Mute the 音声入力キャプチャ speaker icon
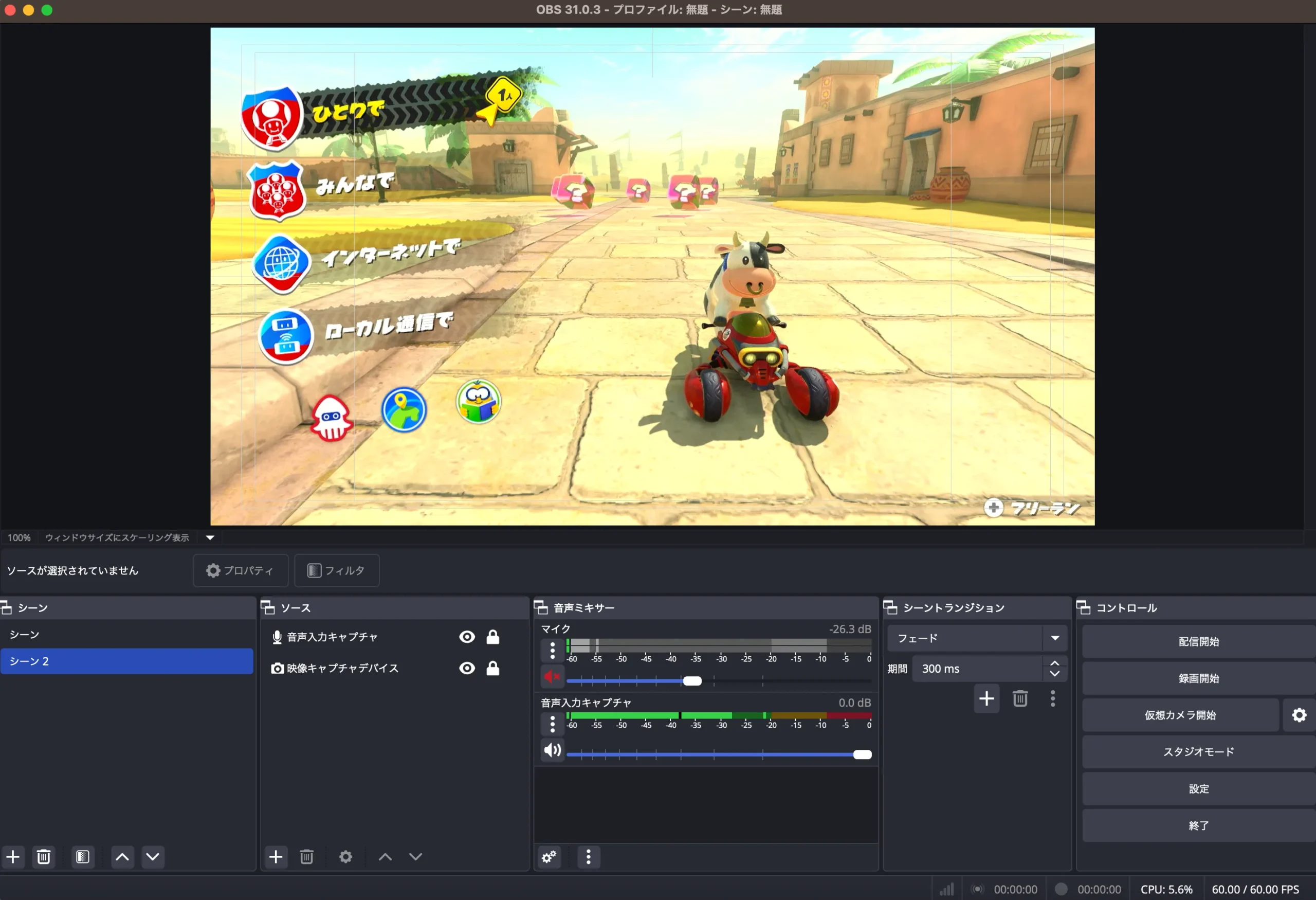This screenshot has height=900, width=1316. point(553,750)
